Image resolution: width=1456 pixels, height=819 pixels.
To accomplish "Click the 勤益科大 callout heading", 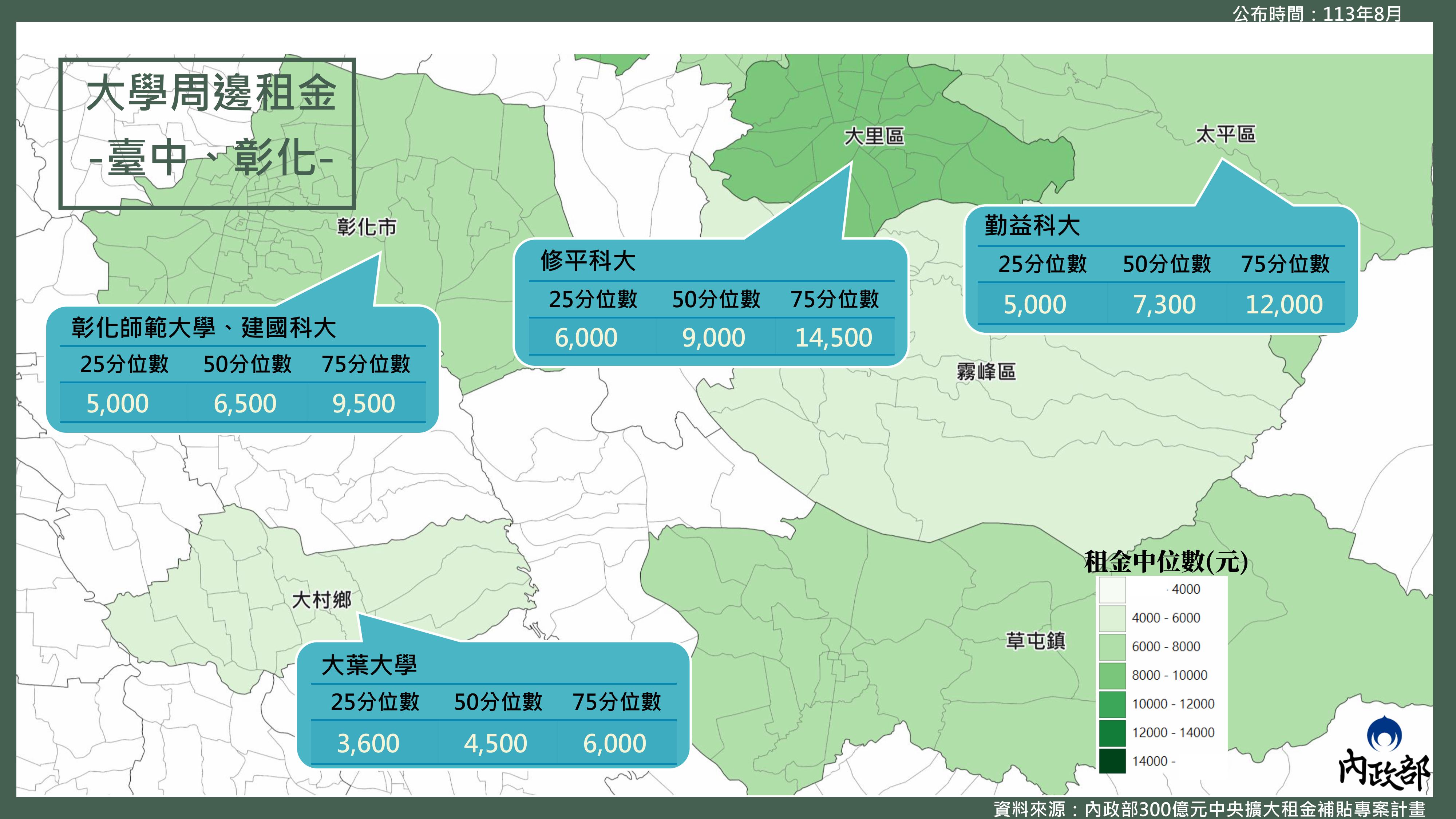I will pos(1032,225).
